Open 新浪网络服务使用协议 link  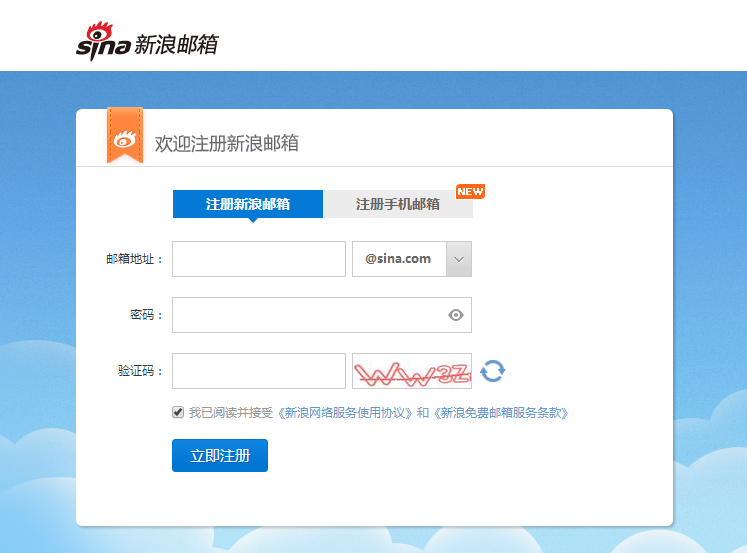click(x=345, y=412)
